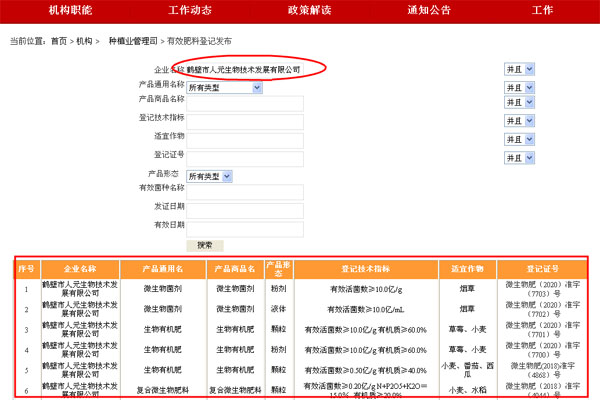Viewport: 600px width, 400px height.
Task: Focus the 有效菌种名称 input box
Action: tap(245, 192)
